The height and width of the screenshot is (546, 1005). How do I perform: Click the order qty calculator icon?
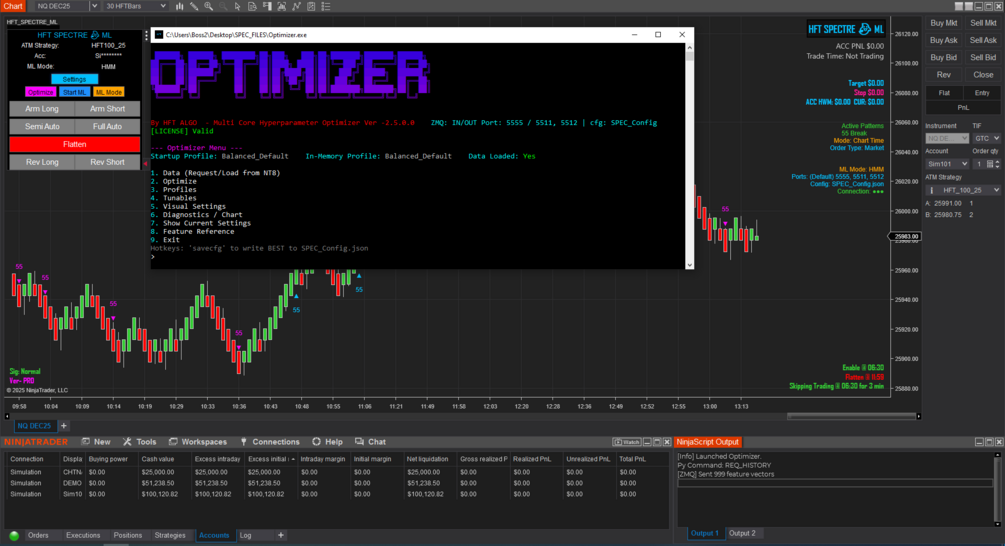(990, 164)
